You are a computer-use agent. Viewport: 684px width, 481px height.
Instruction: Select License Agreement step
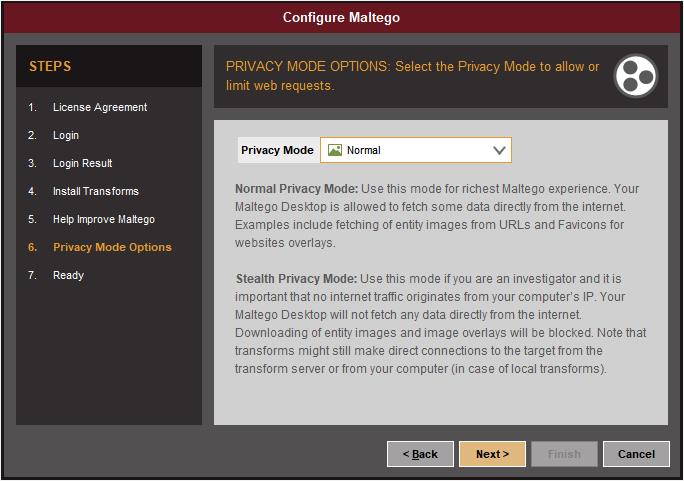[100, 107]
